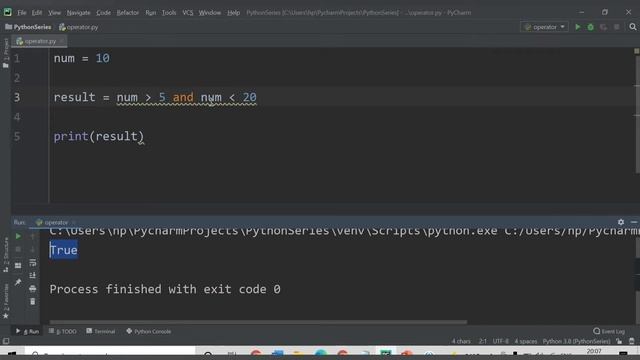Toggle Soft-Wrap in Run console
The height and width of the screenshot is (360, 640).
click(x=33, y=262)
